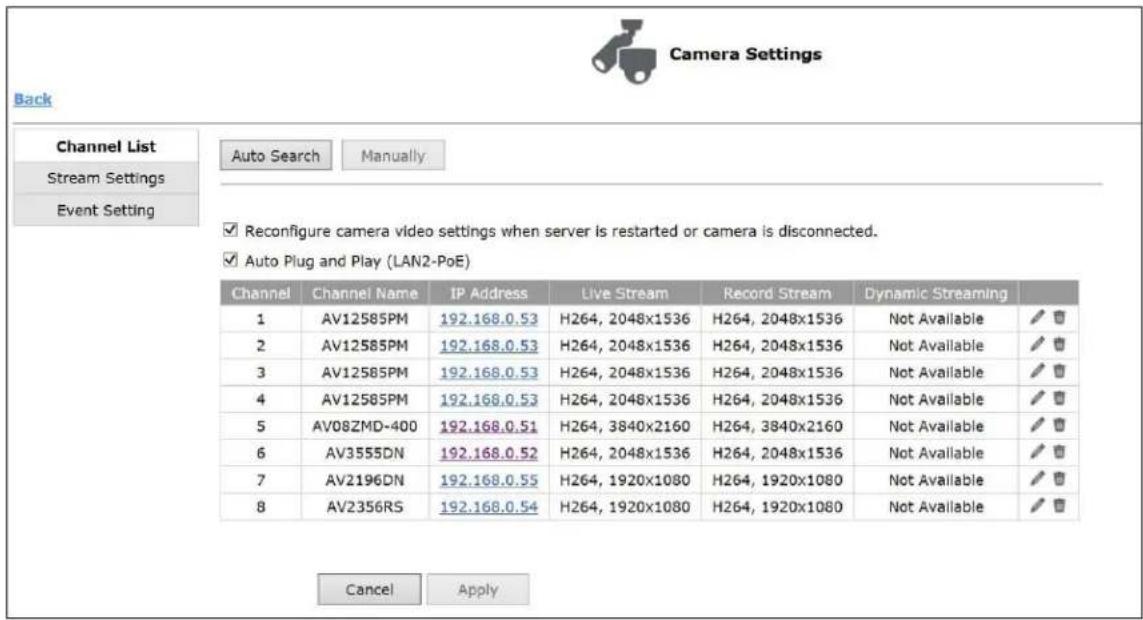Open the Event Setting tab

[106, 210]
